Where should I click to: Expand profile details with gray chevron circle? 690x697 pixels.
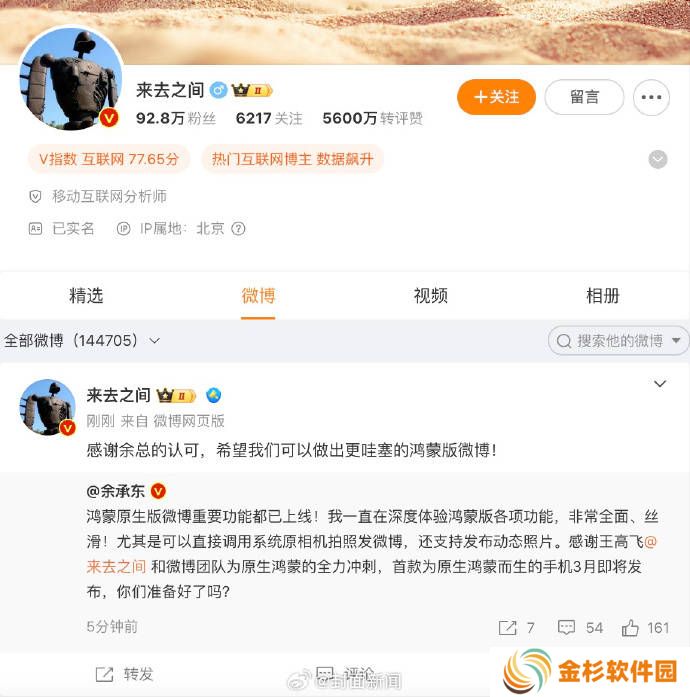pos(658,159)
